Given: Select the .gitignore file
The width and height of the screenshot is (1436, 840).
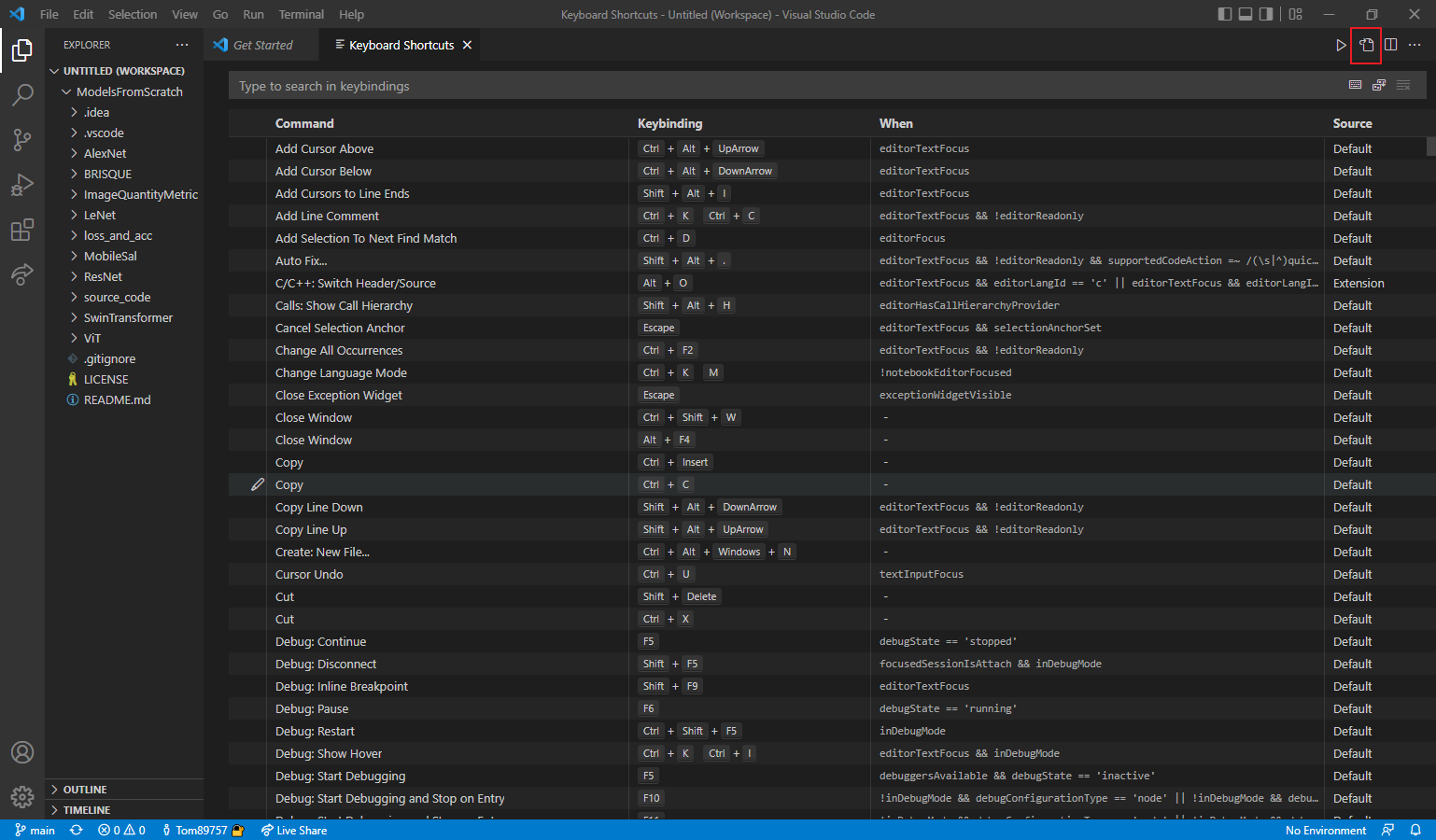Looking at the screenshot, I should [124, 358].
